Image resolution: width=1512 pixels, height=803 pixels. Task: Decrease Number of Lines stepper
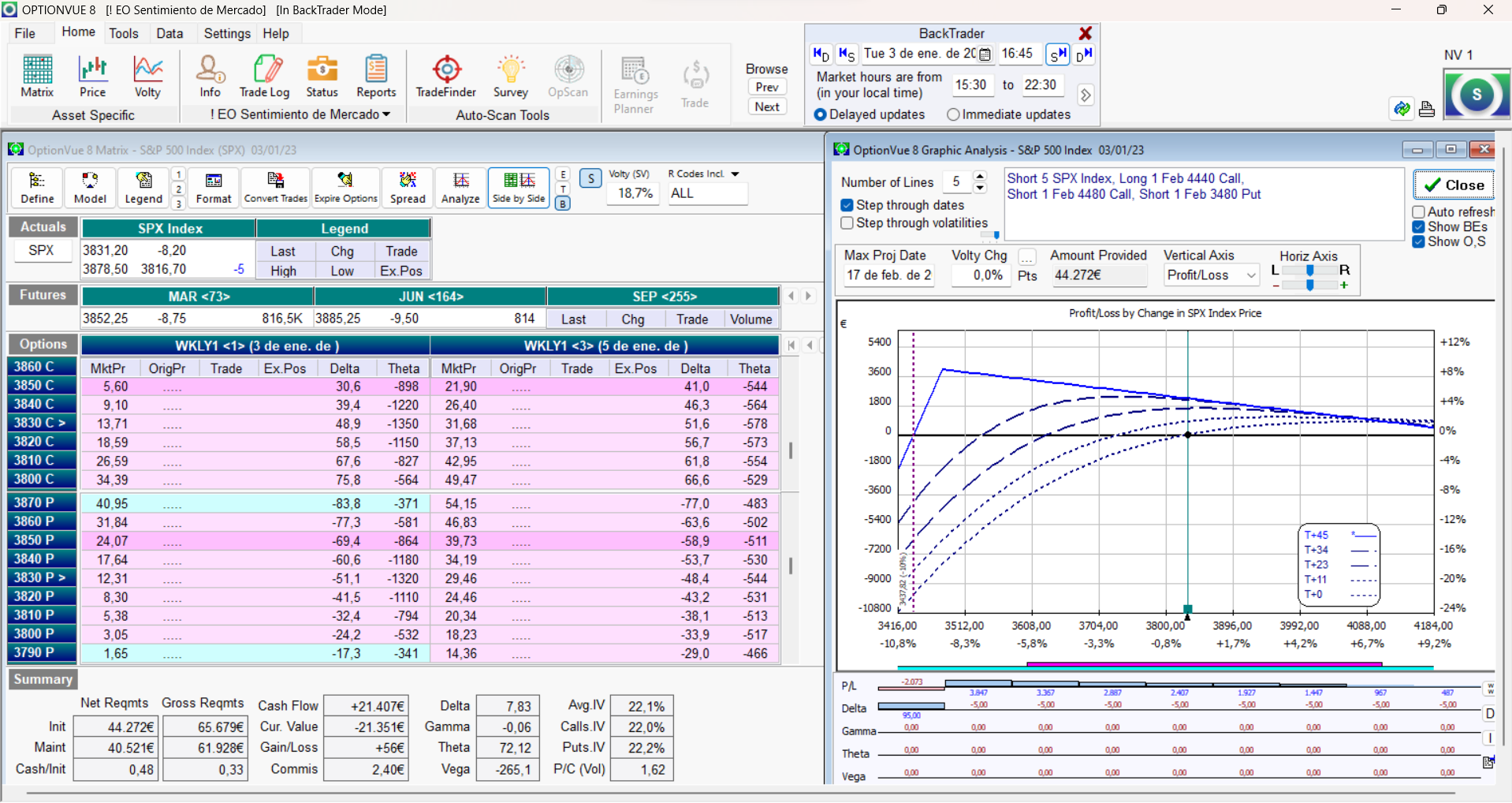[x=979, y=188]
